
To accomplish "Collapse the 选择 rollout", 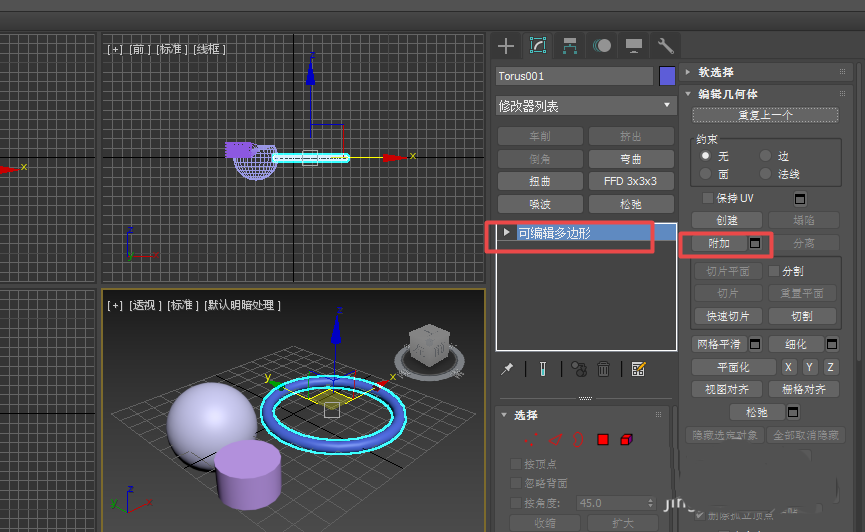I will [x=504, y=414].
